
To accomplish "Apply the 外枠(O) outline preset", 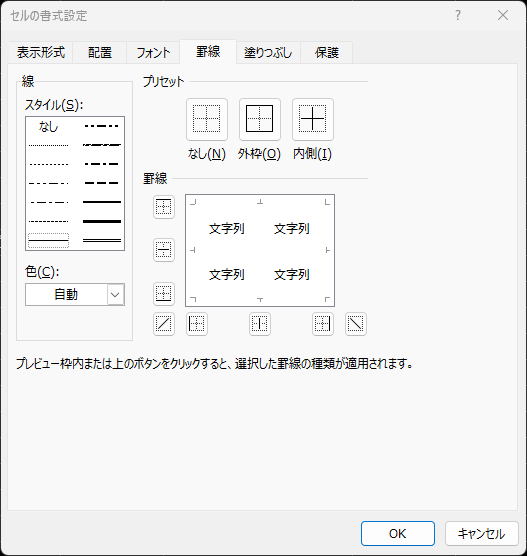I will [x=260, y=119].
